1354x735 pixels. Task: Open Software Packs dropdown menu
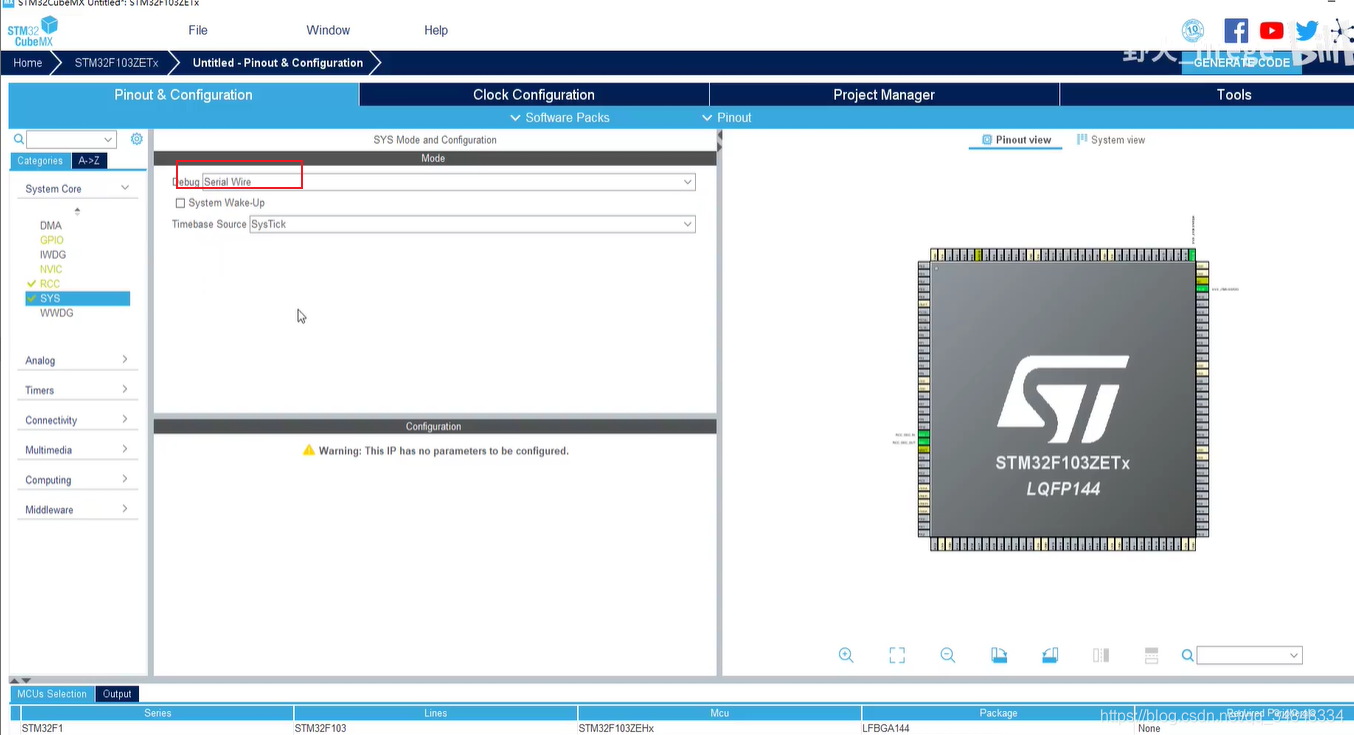pyautogui.click(x=559, y=118)
